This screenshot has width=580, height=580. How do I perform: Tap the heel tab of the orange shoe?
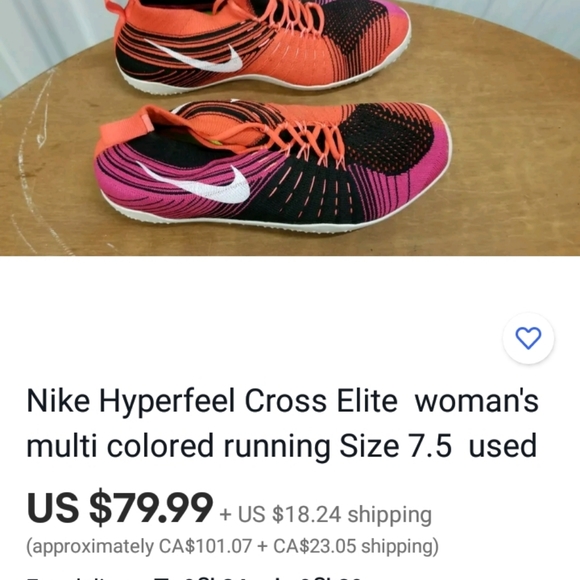point(115,8)
